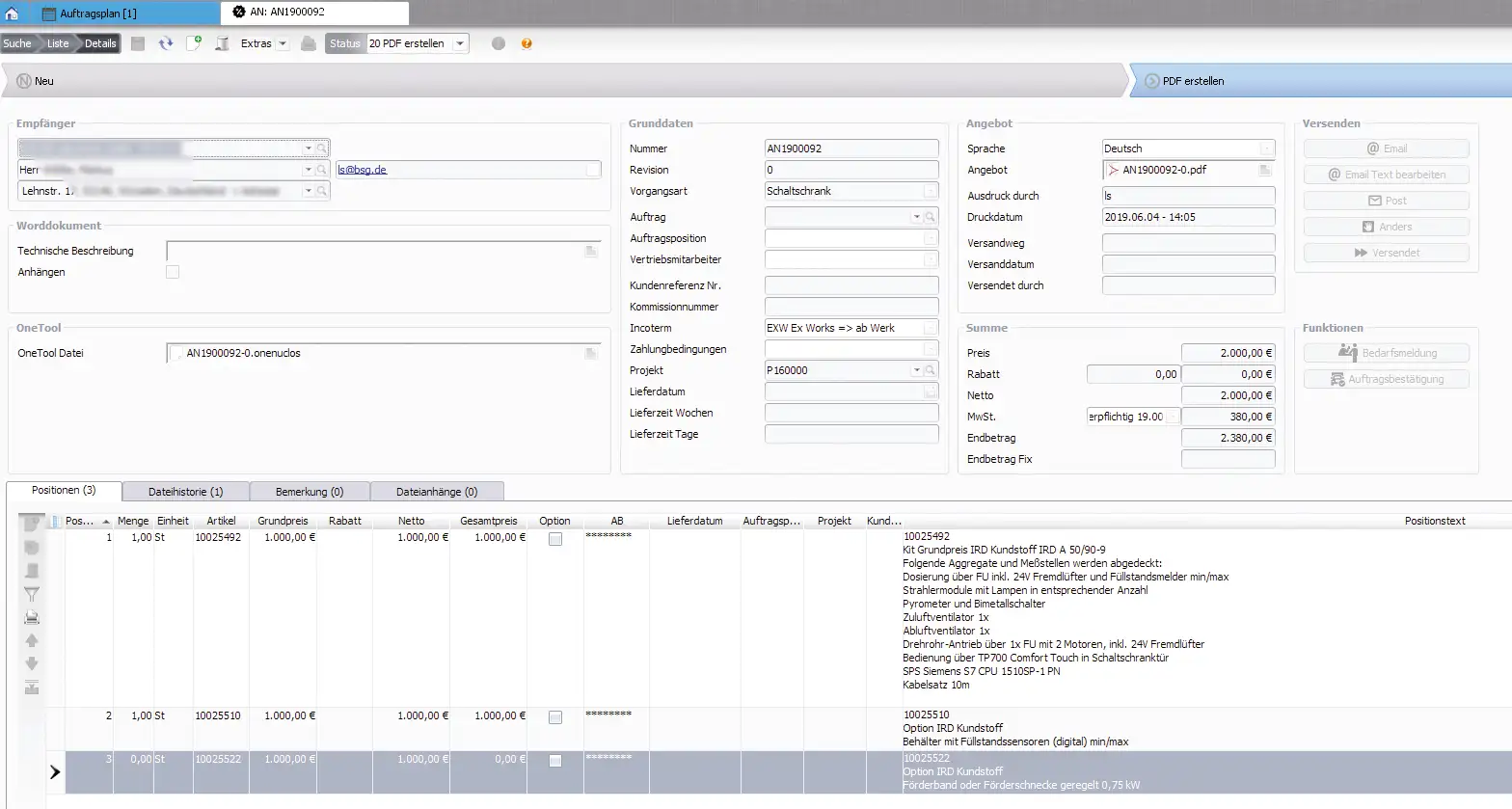Click the Lieferzeit Wochen input field

point(851,413)
